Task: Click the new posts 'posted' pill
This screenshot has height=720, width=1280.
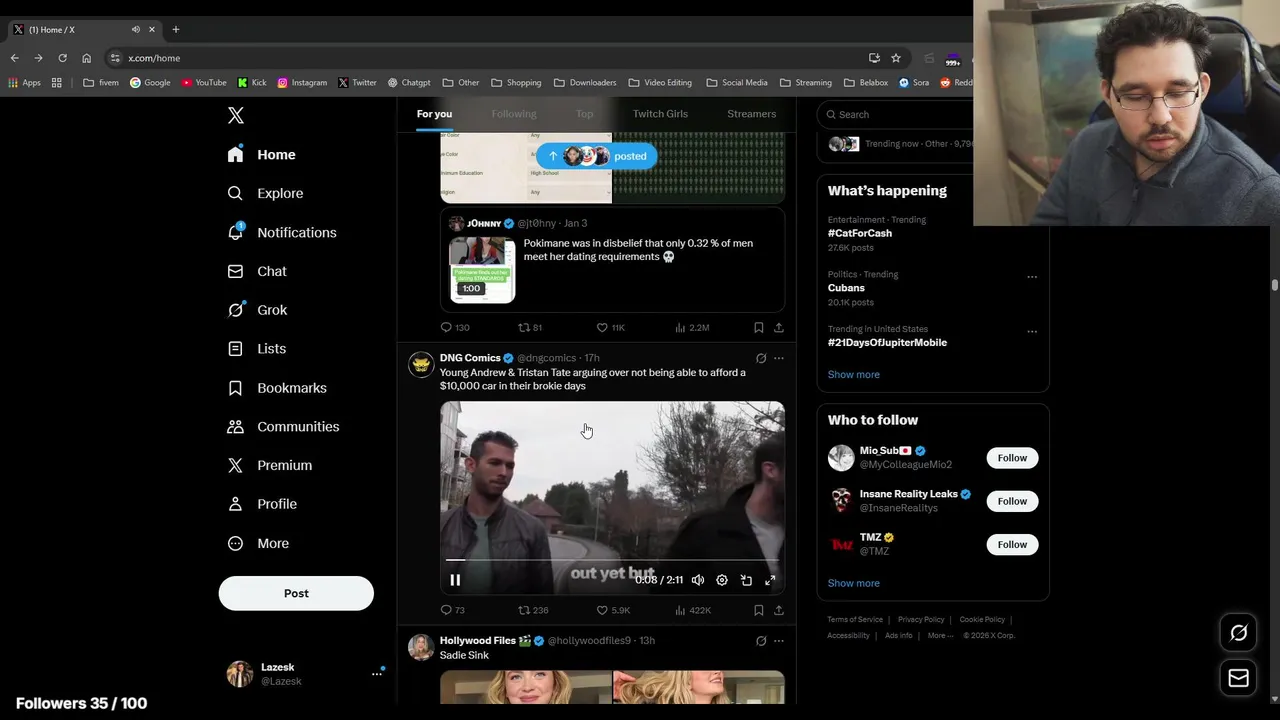Action: [596, 156]
